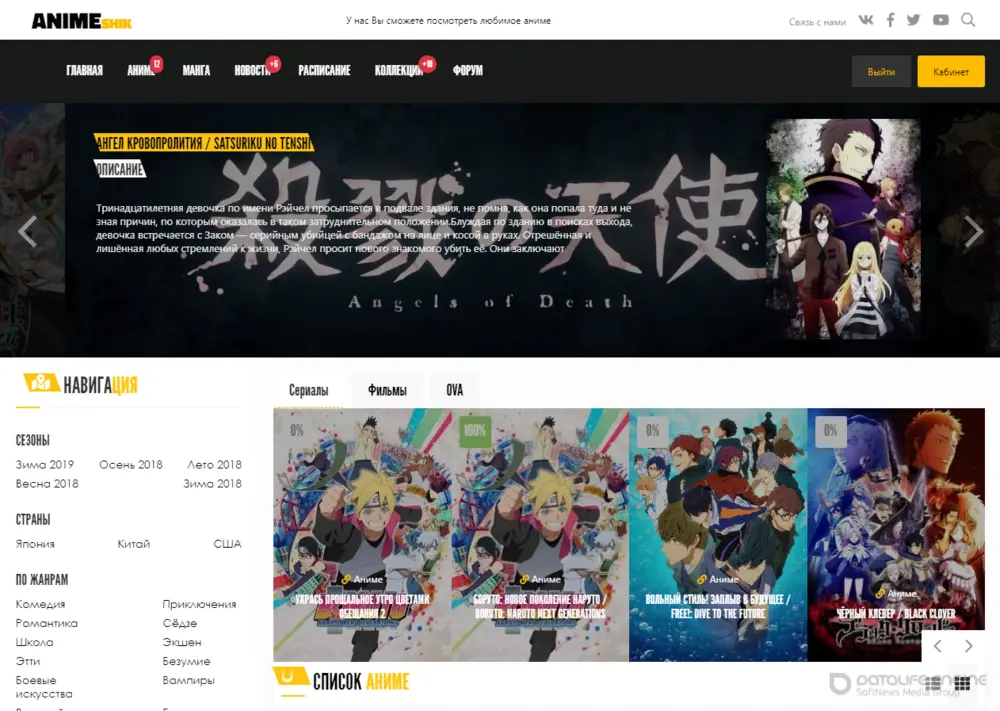This screenshot has height=711, width=1000.
Task: Filter by season Осень 2018
Action: coord(131,464)
